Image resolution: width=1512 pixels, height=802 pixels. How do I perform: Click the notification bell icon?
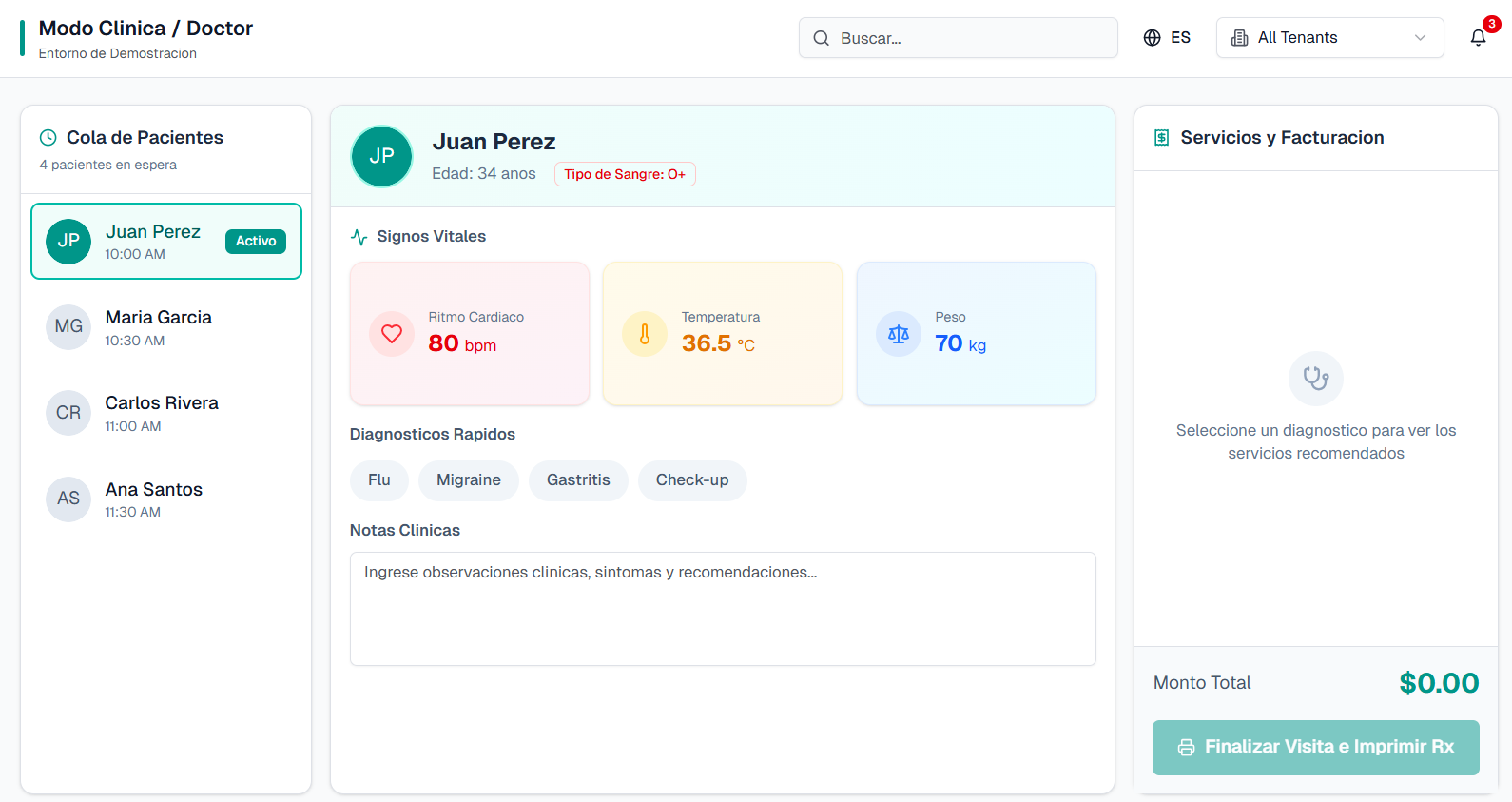[1478, 38]
